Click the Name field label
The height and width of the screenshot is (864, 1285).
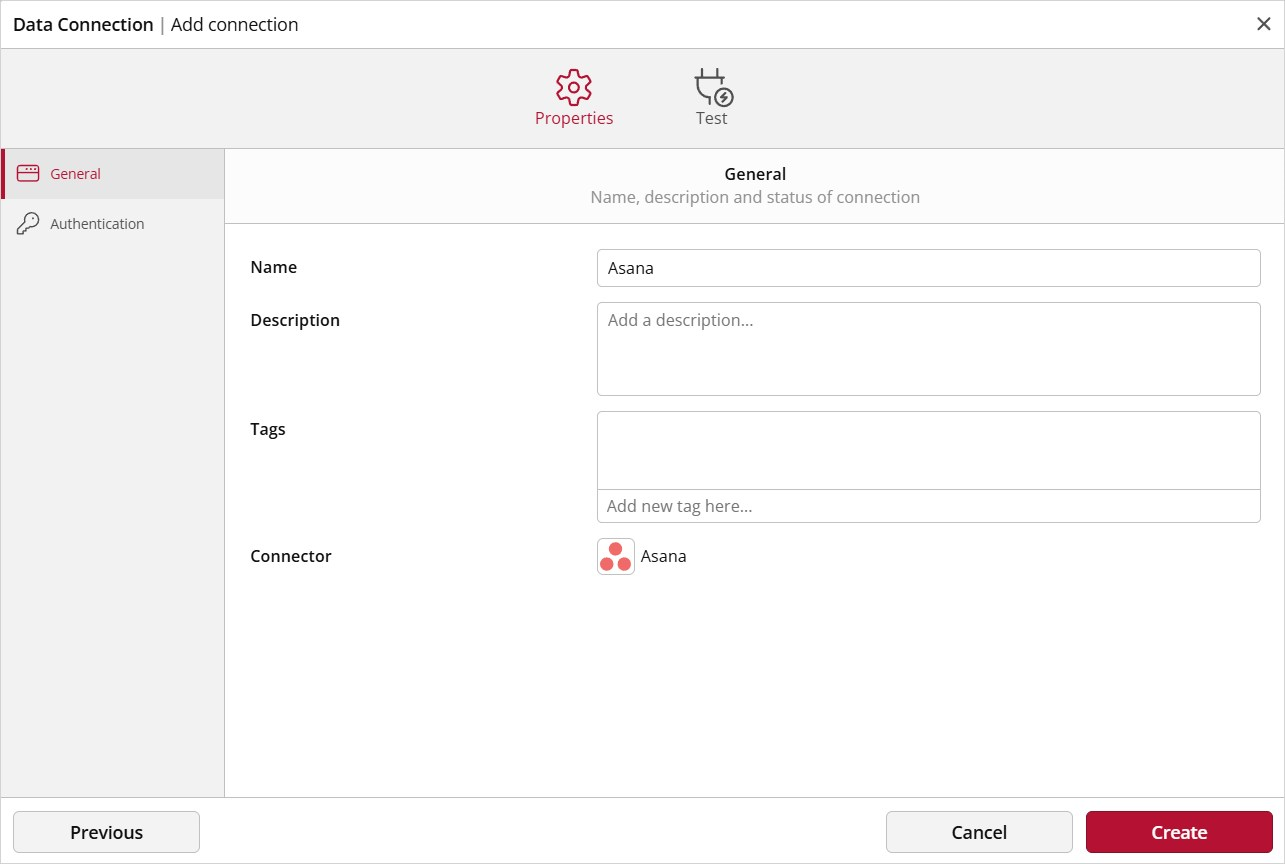pyautogui.click(x=273, y=268)
